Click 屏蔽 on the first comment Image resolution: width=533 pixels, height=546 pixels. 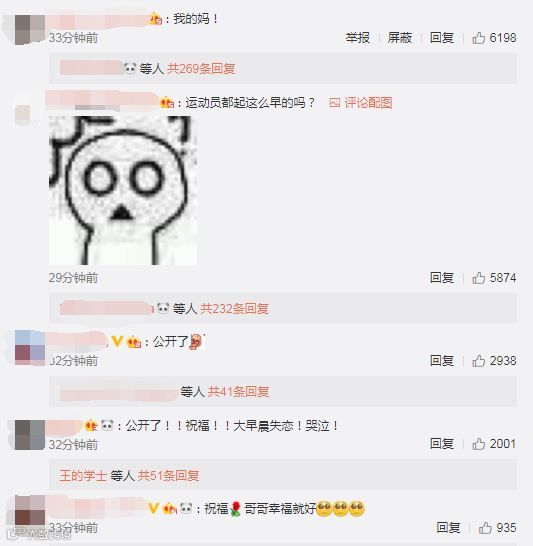click(x=400, y=38)
